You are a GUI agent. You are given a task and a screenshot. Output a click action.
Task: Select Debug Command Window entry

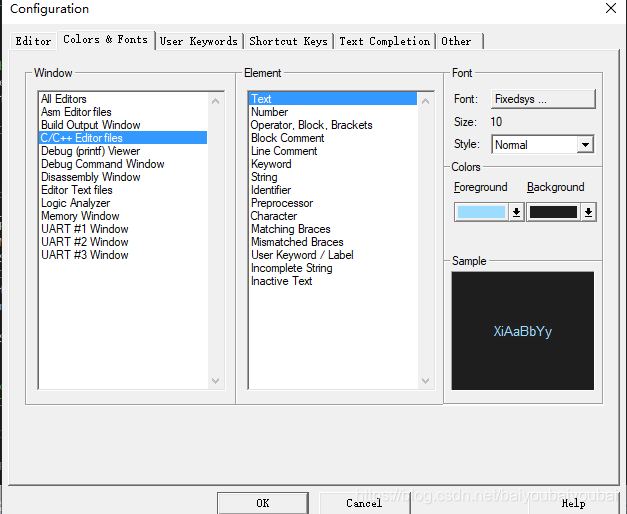coord(123,164)
